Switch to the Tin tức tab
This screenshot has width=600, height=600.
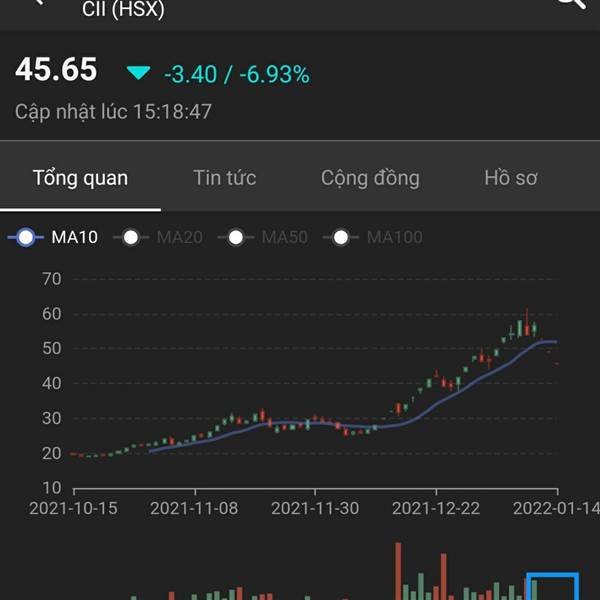[x=225, y=178]
